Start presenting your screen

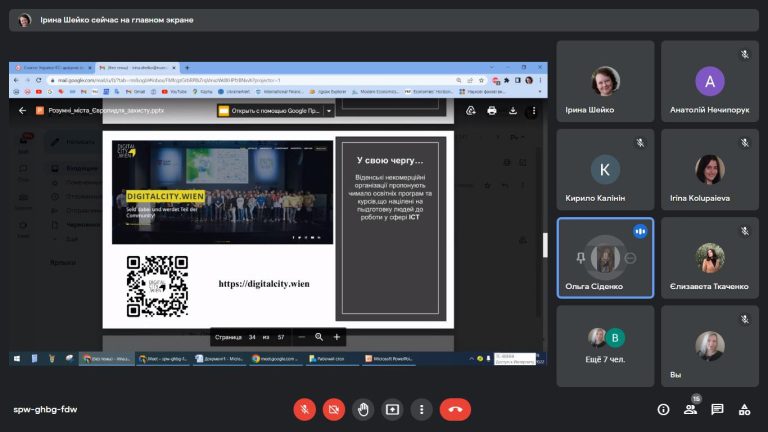point(392,409)
